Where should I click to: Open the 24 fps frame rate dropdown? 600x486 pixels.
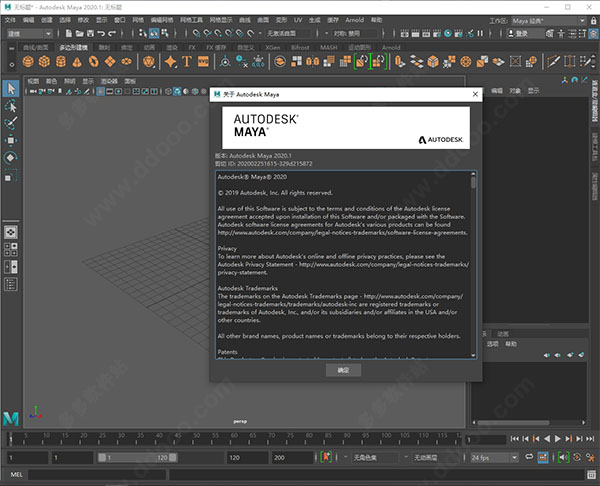coord(494,457)
